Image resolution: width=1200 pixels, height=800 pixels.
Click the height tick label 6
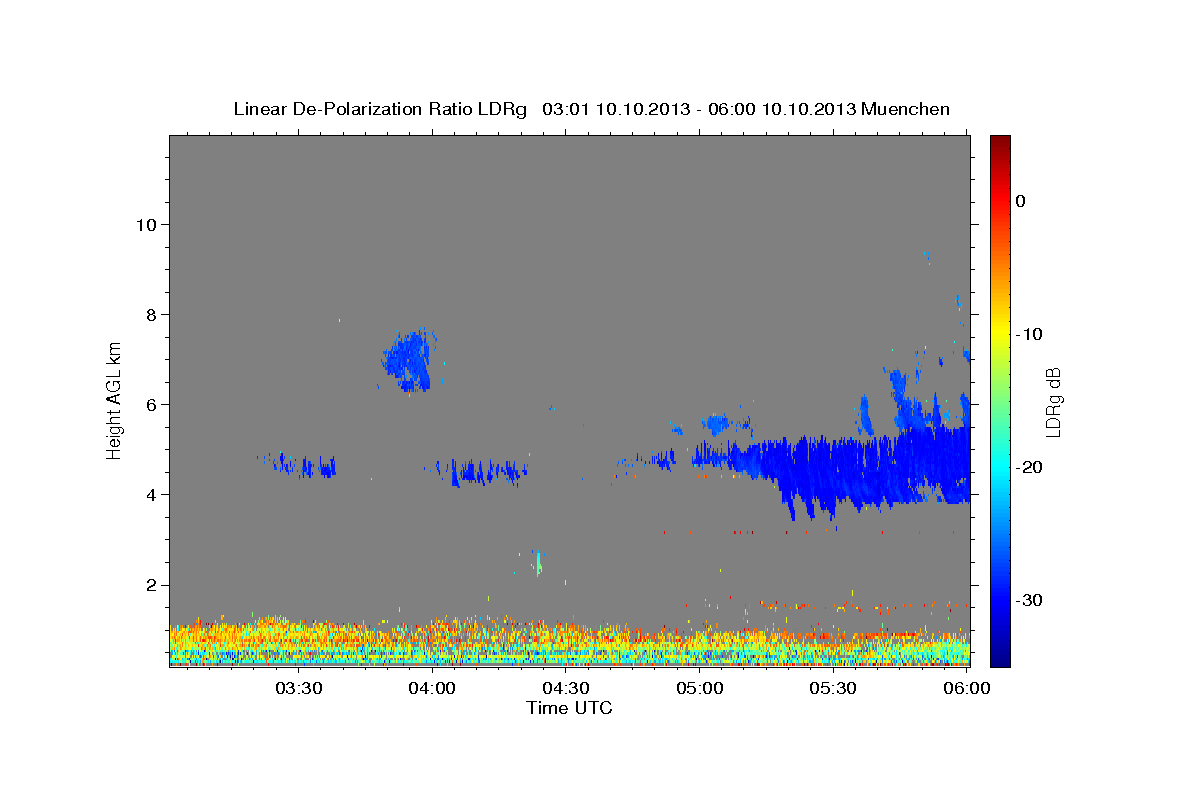[154, 404]
